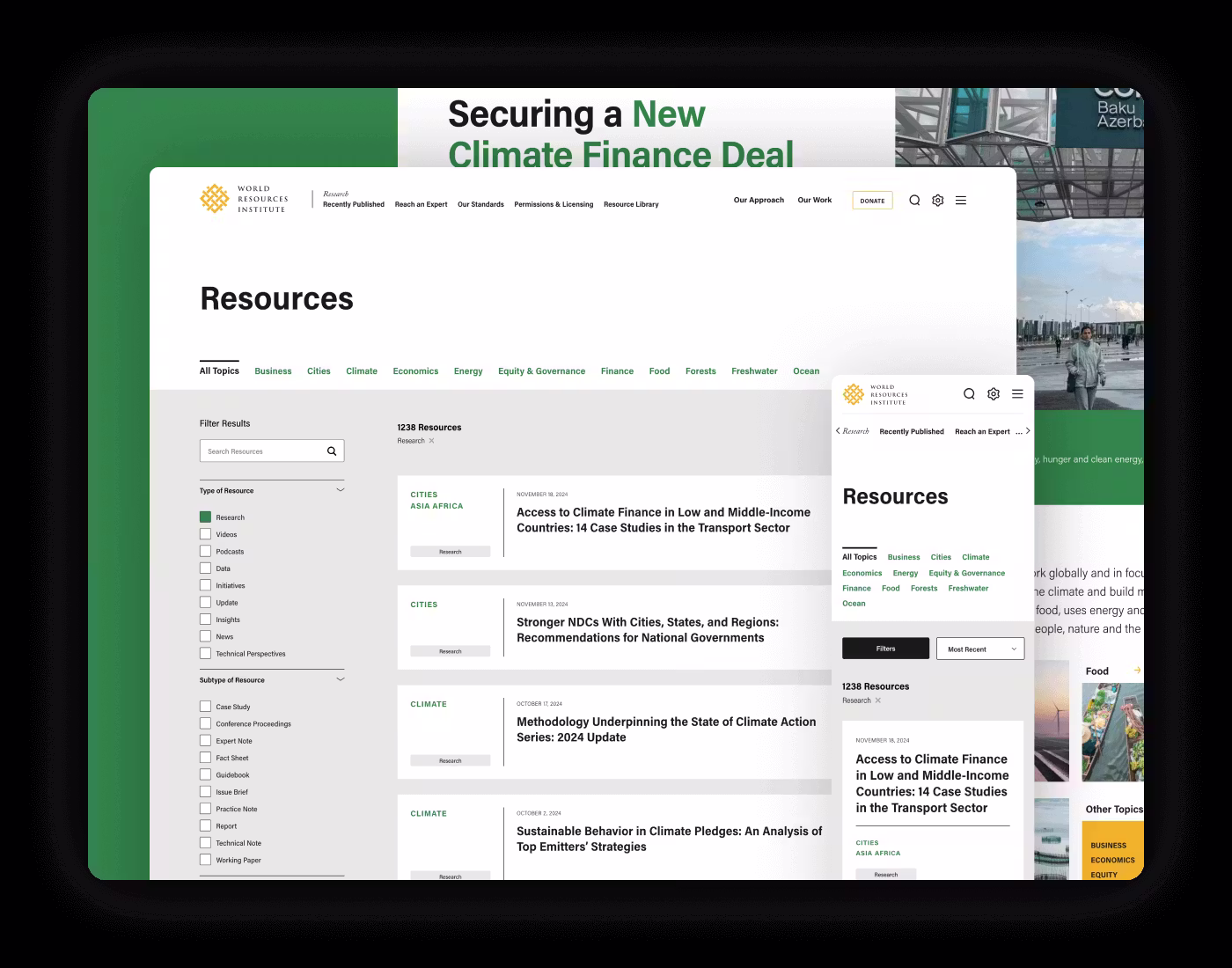Click Recently Published in mobile preview nav
Viewport: 1232px width, 968px height.
(912, 431)
